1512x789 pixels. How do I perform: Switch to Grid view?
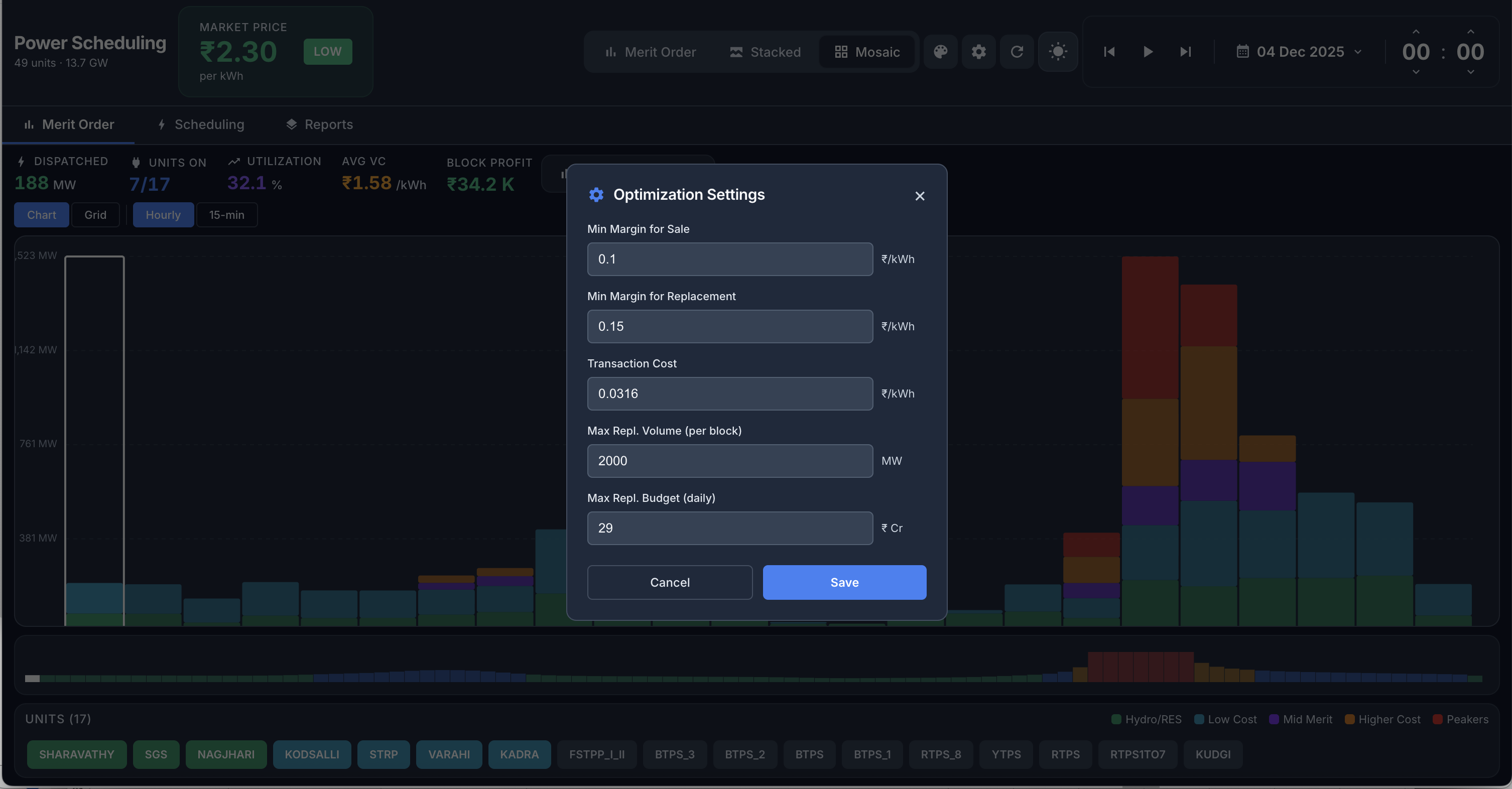point(95,215)
